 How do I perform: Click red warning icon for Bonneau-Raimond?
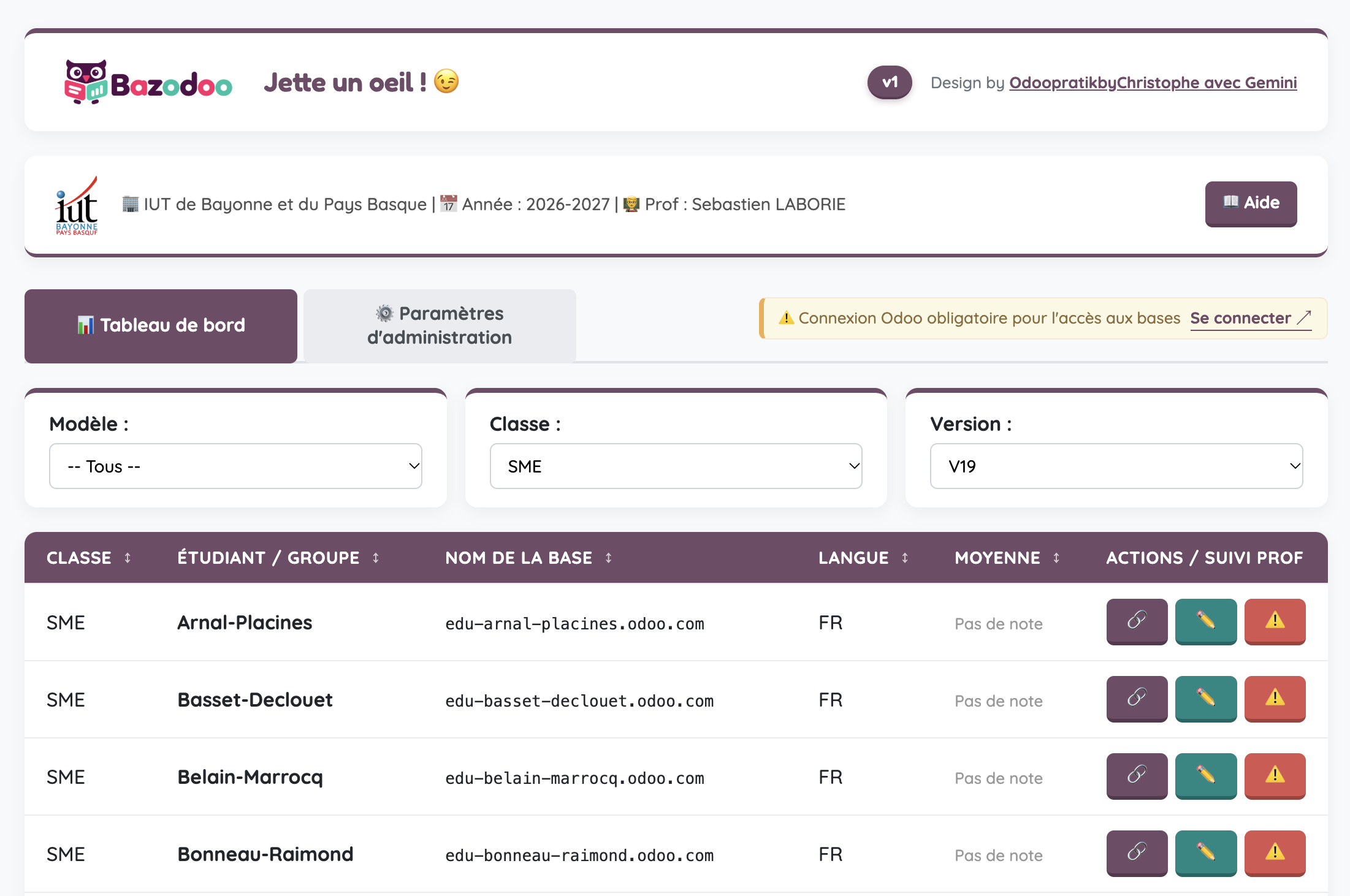tap(1275, 852)
